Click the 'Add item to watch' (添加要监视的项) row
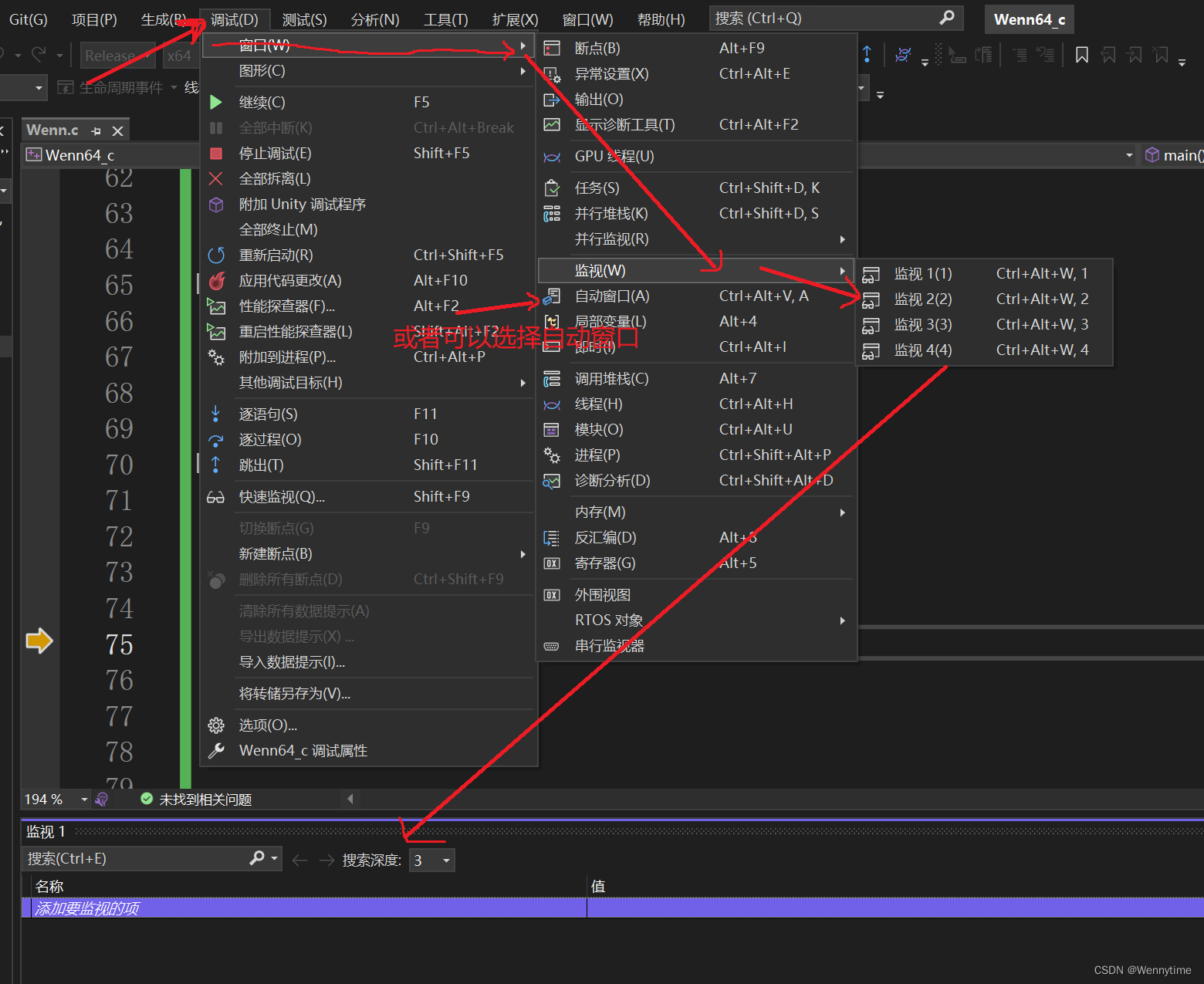 click(613, 908)
